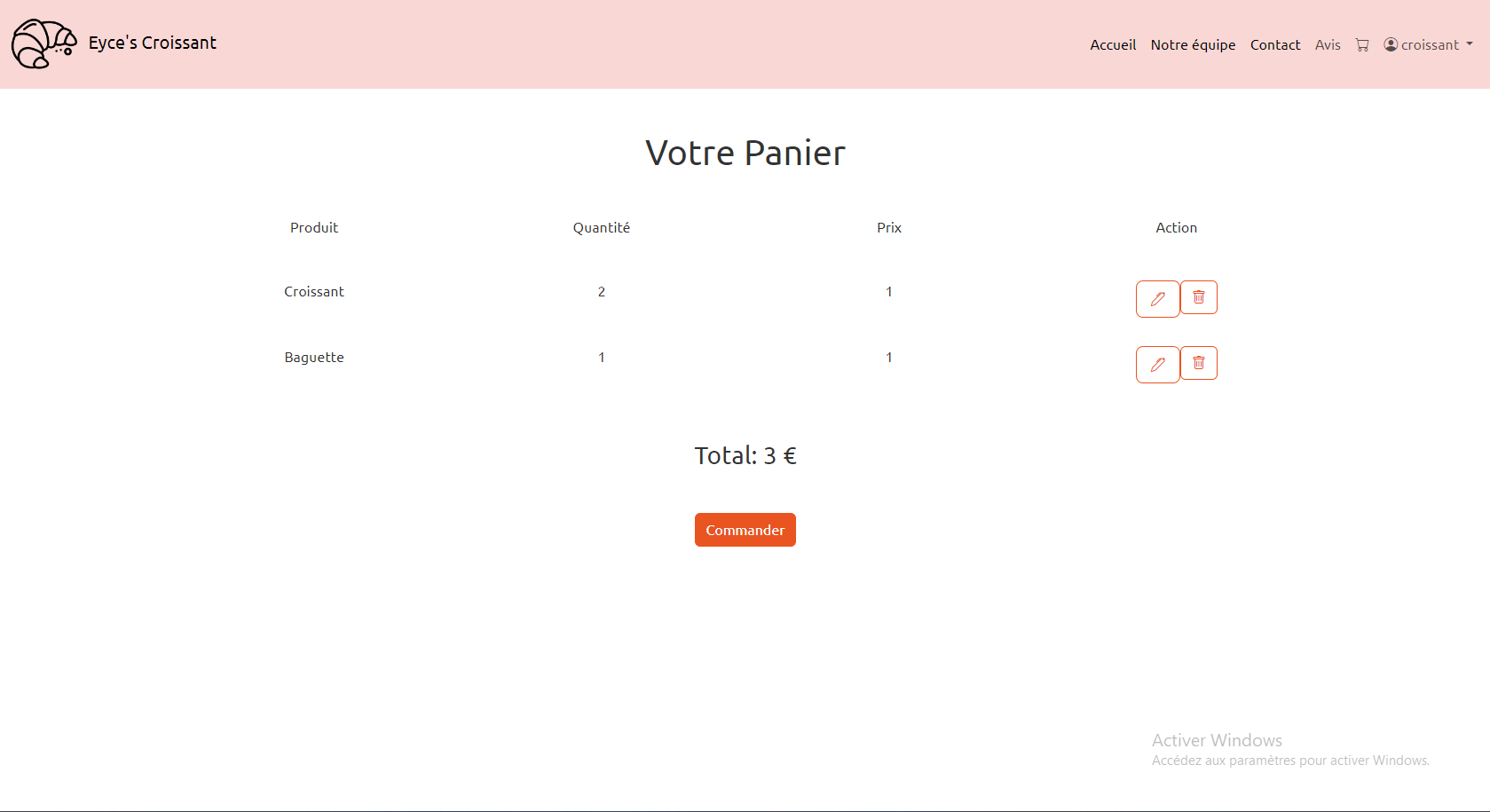This screenshot has height=812, width=1490.
Task: Remove Baguette with the trash icon
Action: pyautogui.click(x=1199, y=363)
